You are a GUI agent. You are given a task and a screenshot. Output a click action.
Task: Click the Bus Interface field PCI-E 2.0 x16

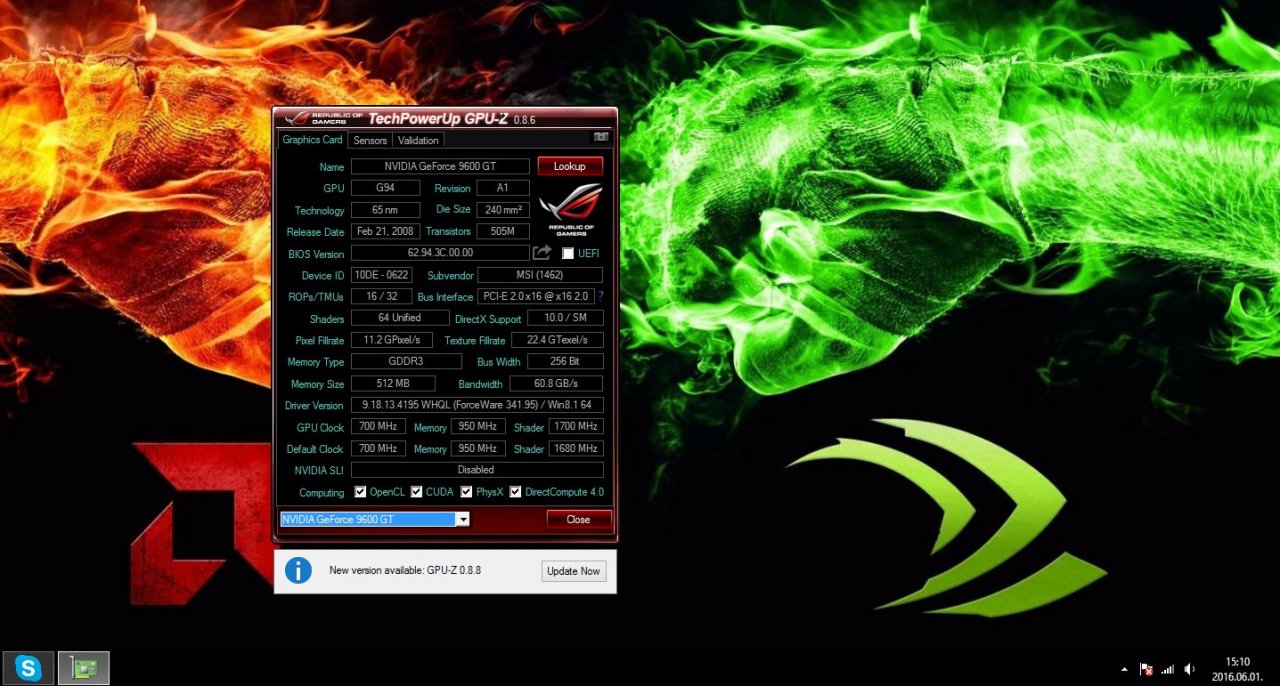[x=536, y=296]
